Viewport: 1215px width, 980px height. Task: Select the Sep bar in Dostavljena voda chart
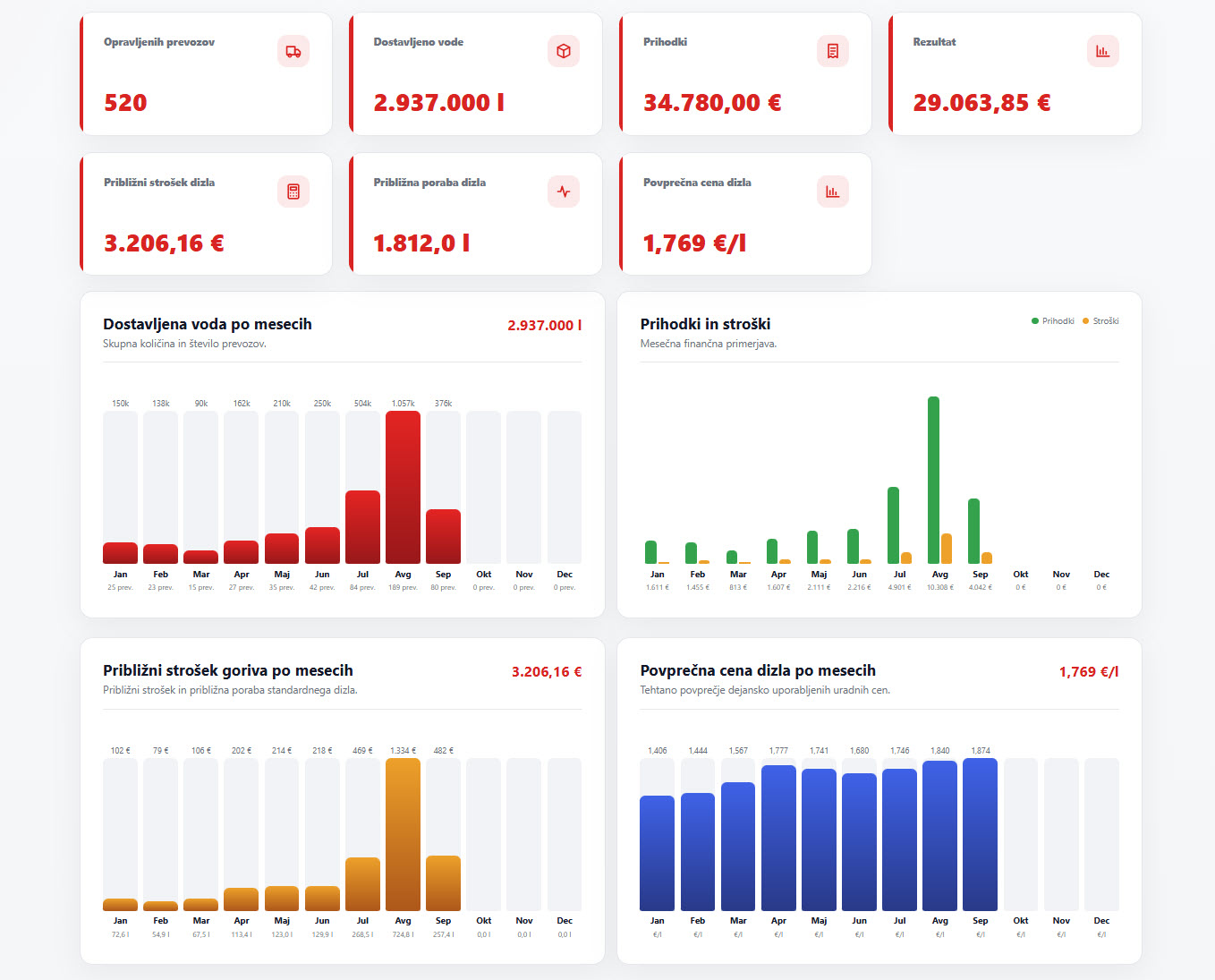click(x=443, y=536)
